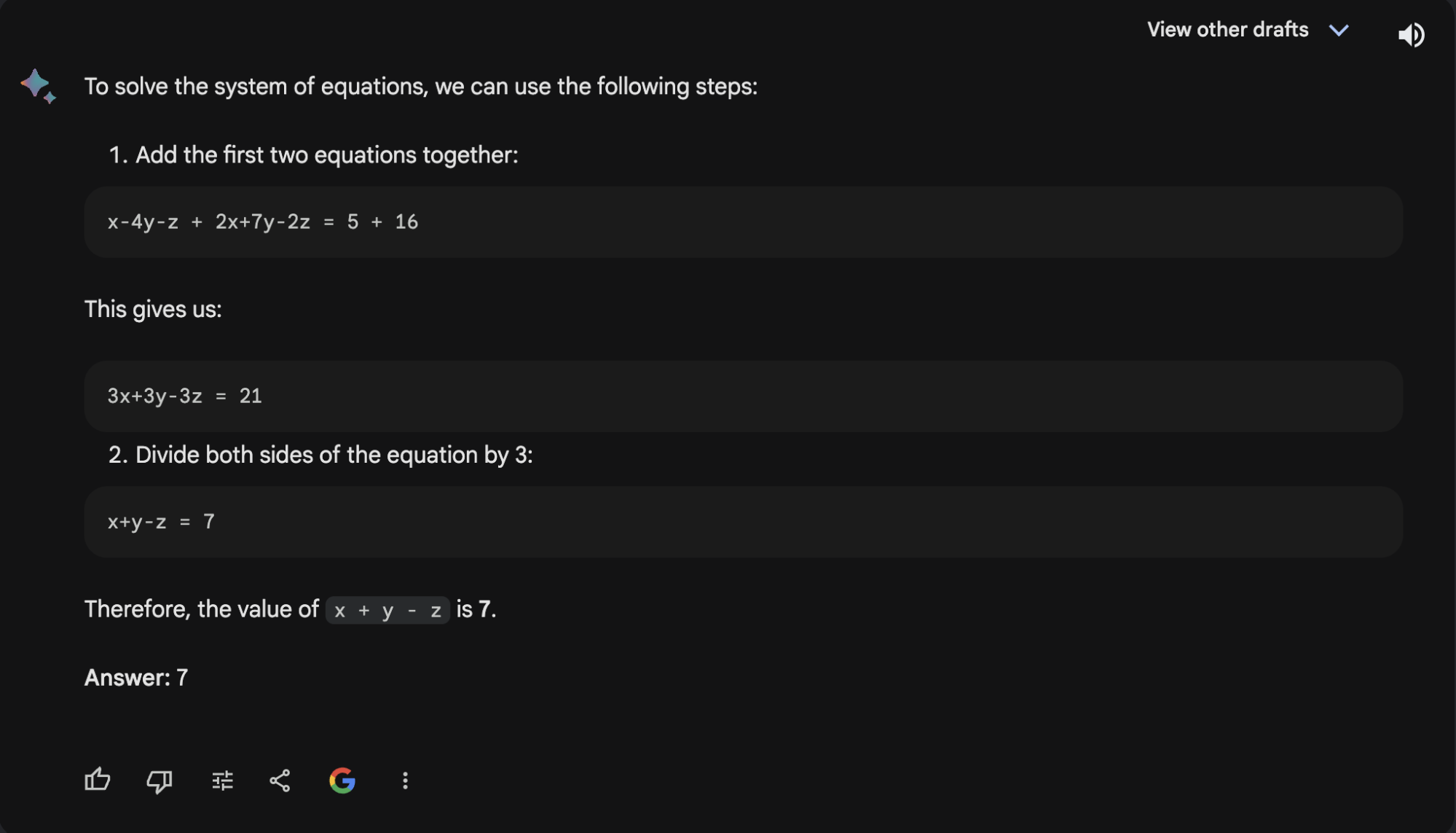
Task: Click the bold 7 in the Therefore sentence
Action: (484, 609)
